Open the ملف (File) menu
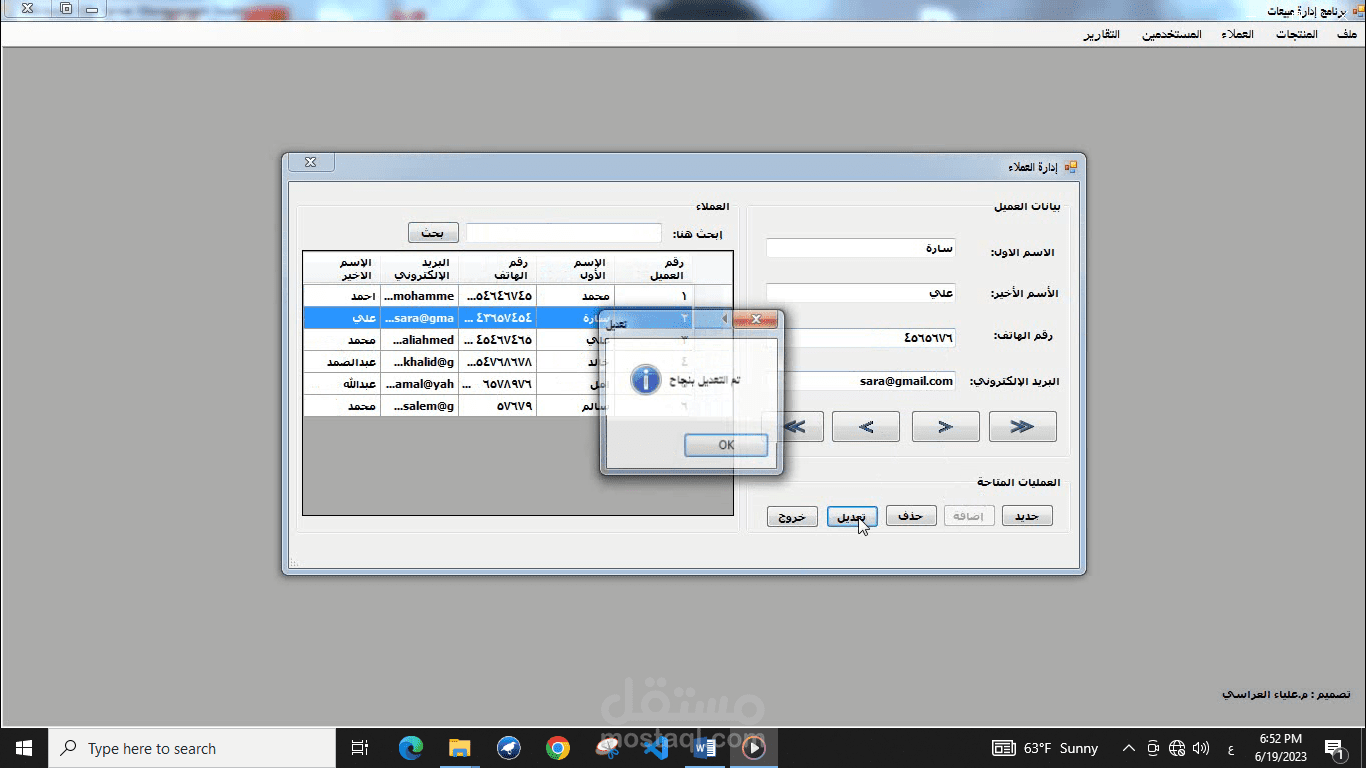This screenshot has width=1366, height=768. click(1347, 34)
